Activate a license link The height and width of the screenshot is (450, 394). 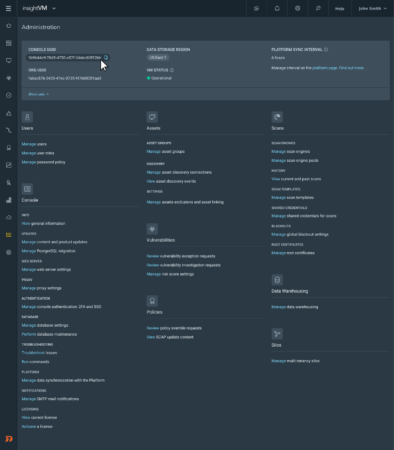point(37,426)
